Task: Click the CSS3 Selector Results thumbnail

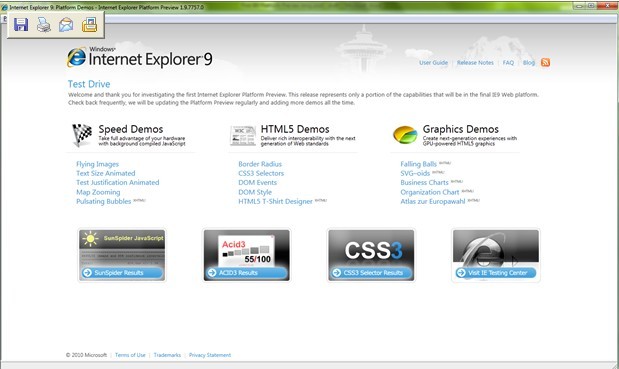Action: (371, 255)
